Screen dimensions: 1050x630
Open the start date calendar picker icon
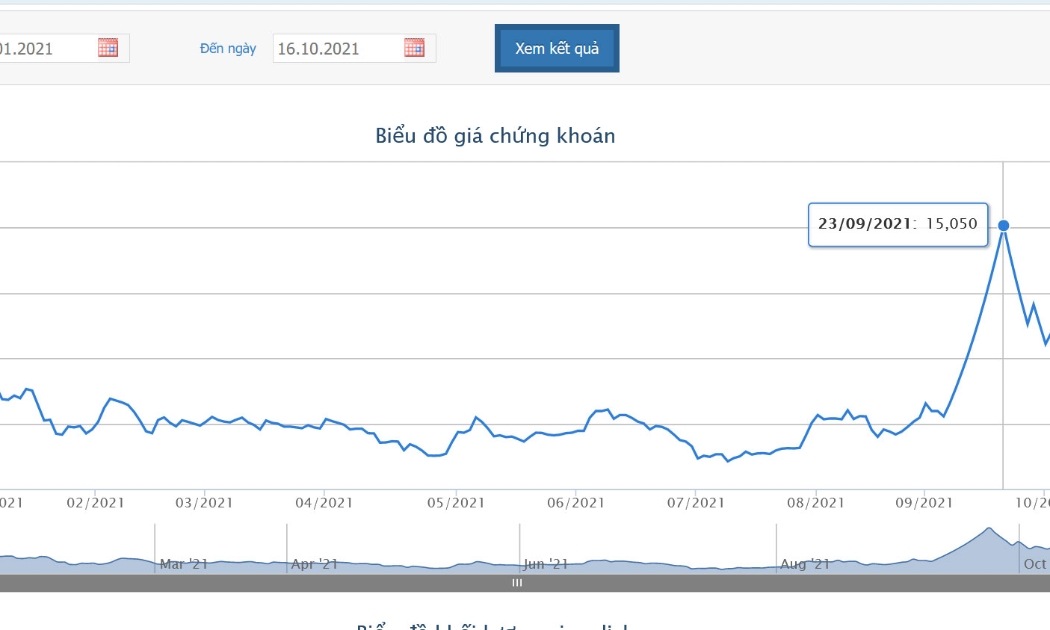[x=108, y=48]
